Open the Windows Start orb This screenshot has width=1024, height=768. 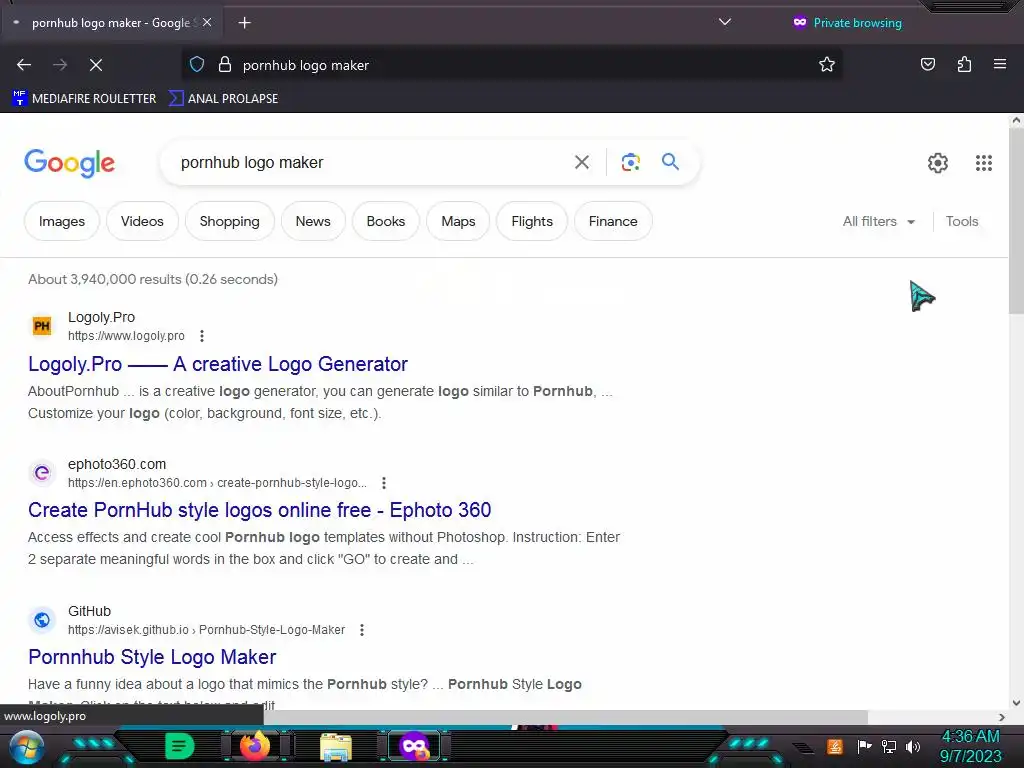click(26, 747)
